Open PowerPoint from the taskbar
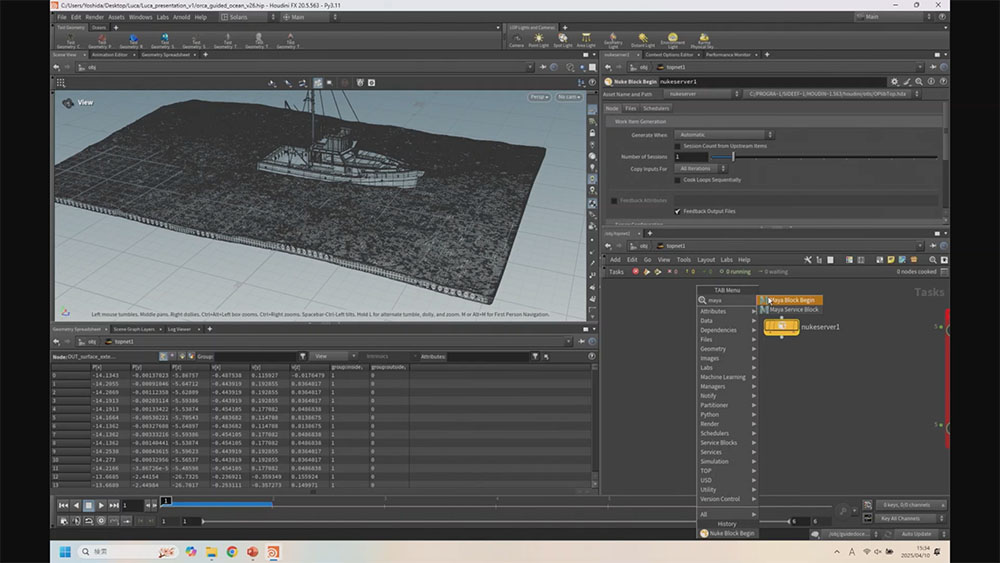 click(253, 552)
